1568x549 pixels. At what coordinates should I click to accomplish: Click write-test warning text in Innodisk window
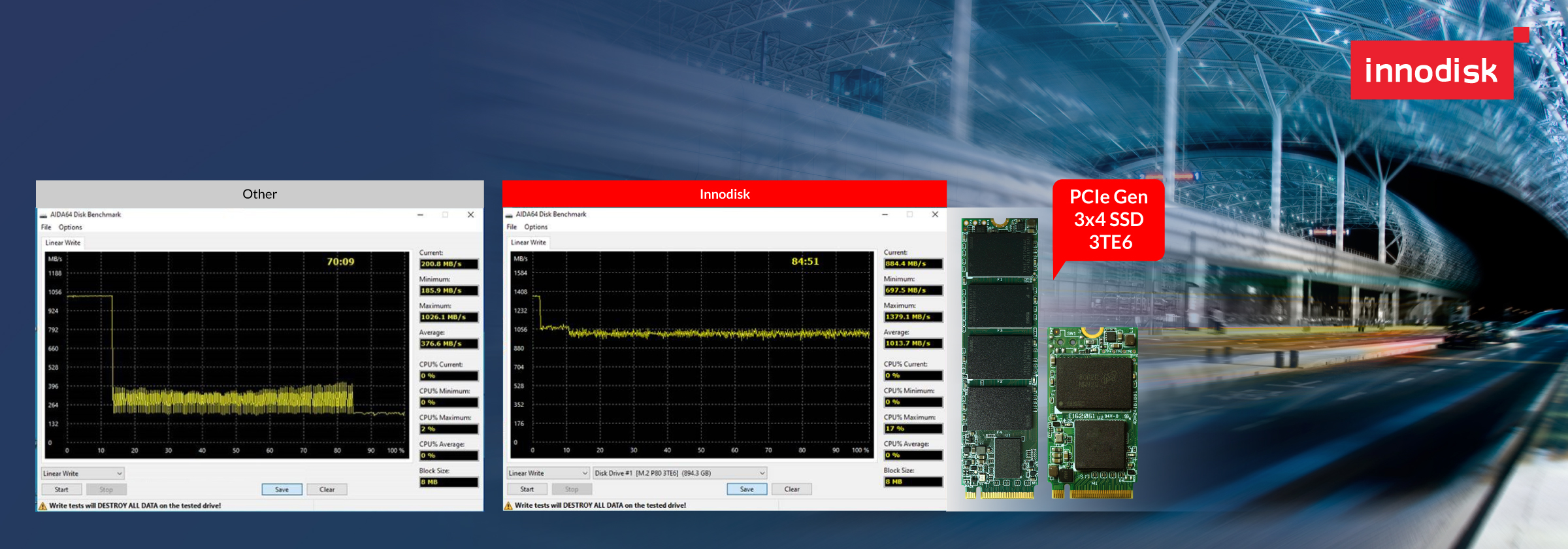pyautogui.click(x=600, y=505)
